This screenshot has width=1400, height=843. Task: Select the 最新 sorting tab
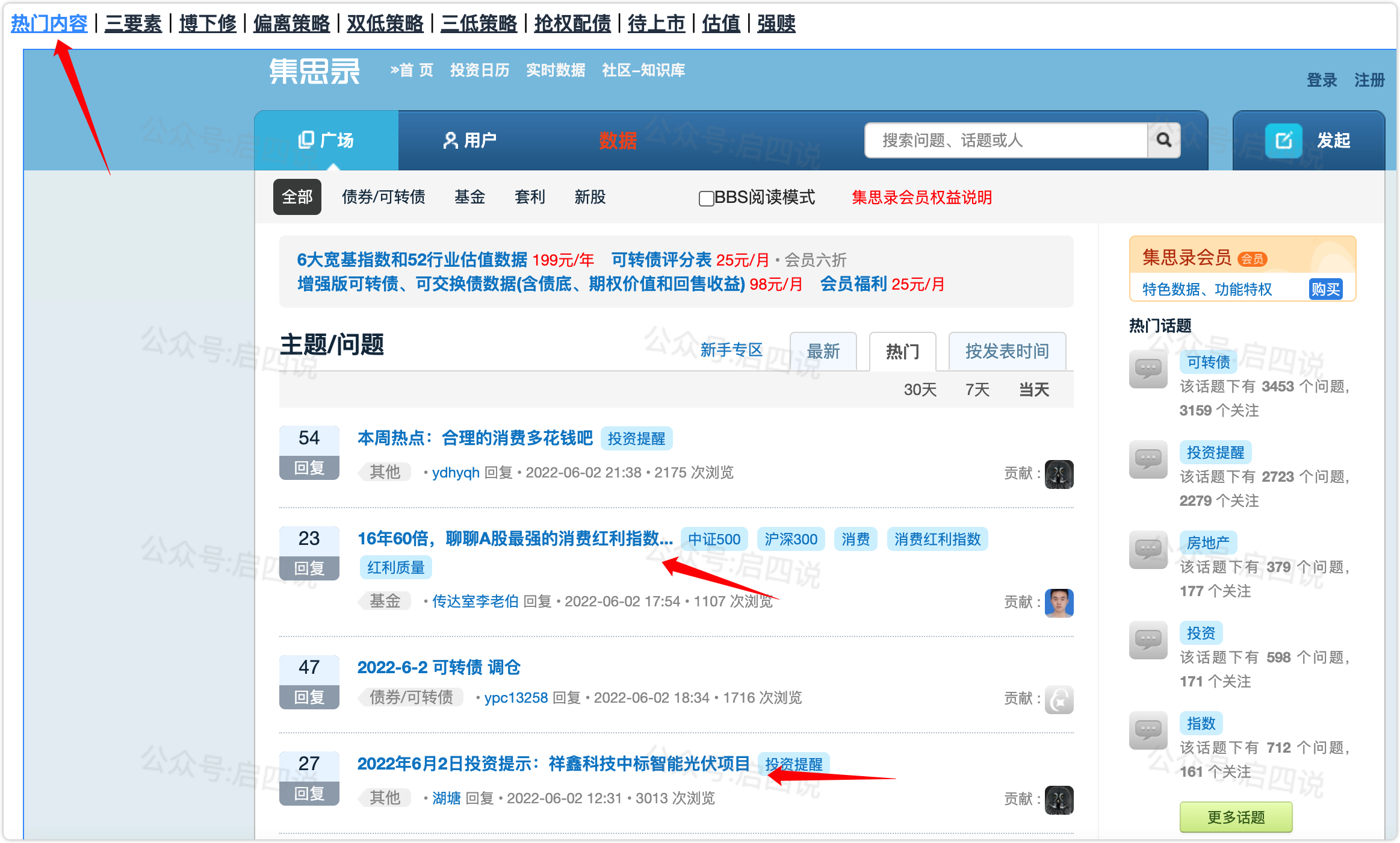click(x=823, y=352)
